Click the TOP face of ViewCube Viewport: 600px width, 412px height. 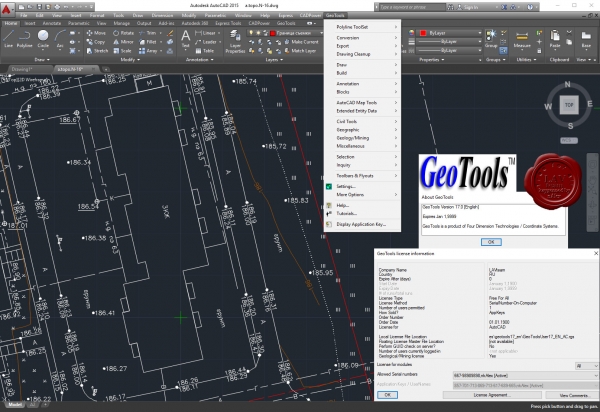569,105
